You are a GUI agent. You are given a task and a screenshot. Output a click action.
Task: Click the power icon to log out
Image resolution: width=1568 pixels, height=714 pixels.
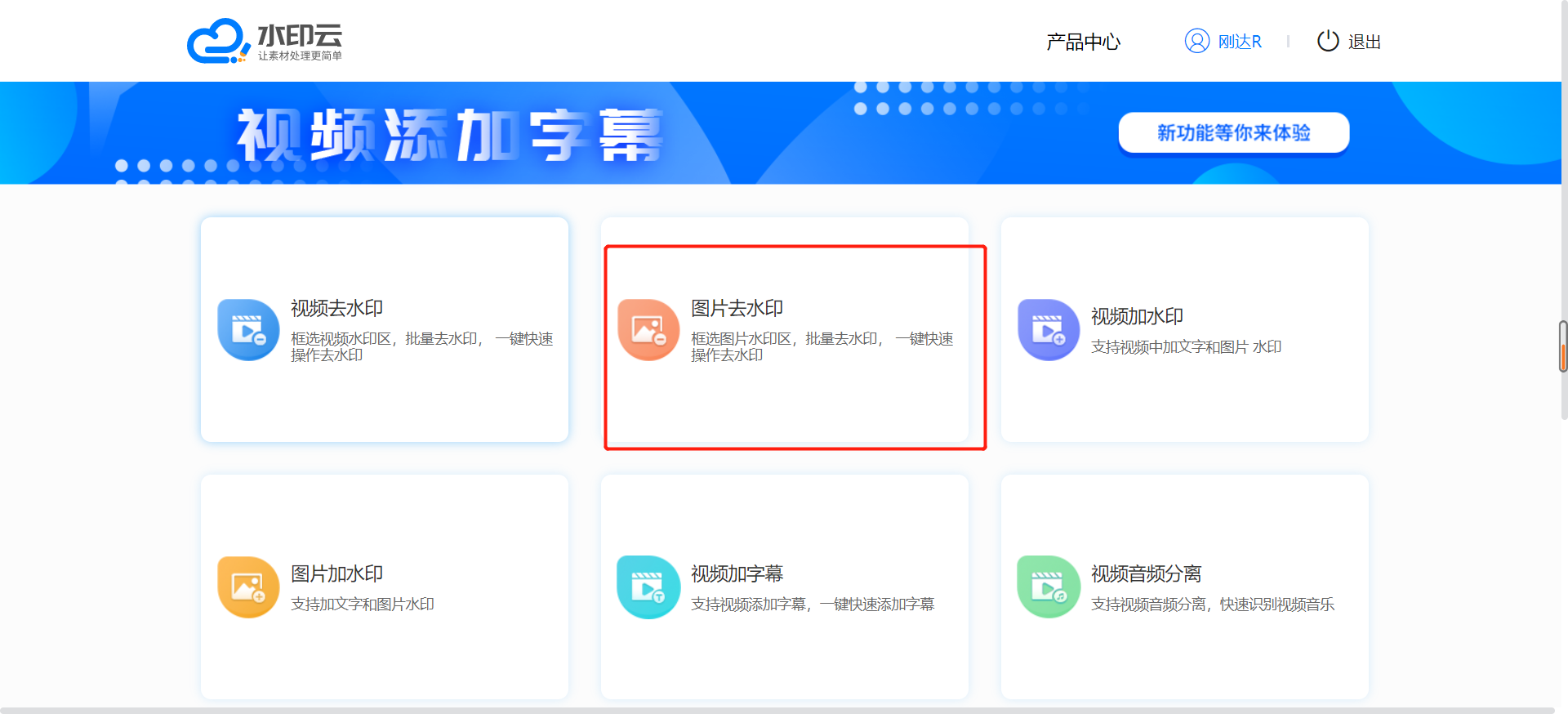click(x=1328, y=41)
